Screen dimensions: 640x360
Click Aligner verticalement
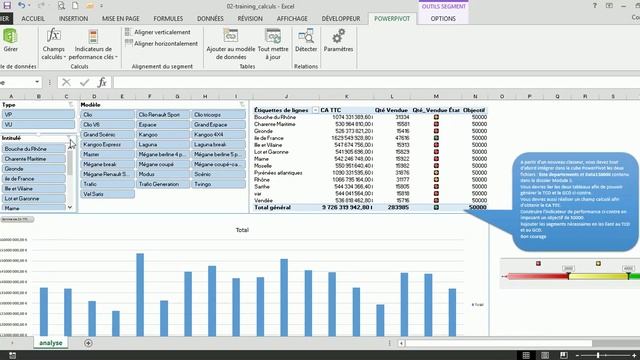[x=158, y=32]
